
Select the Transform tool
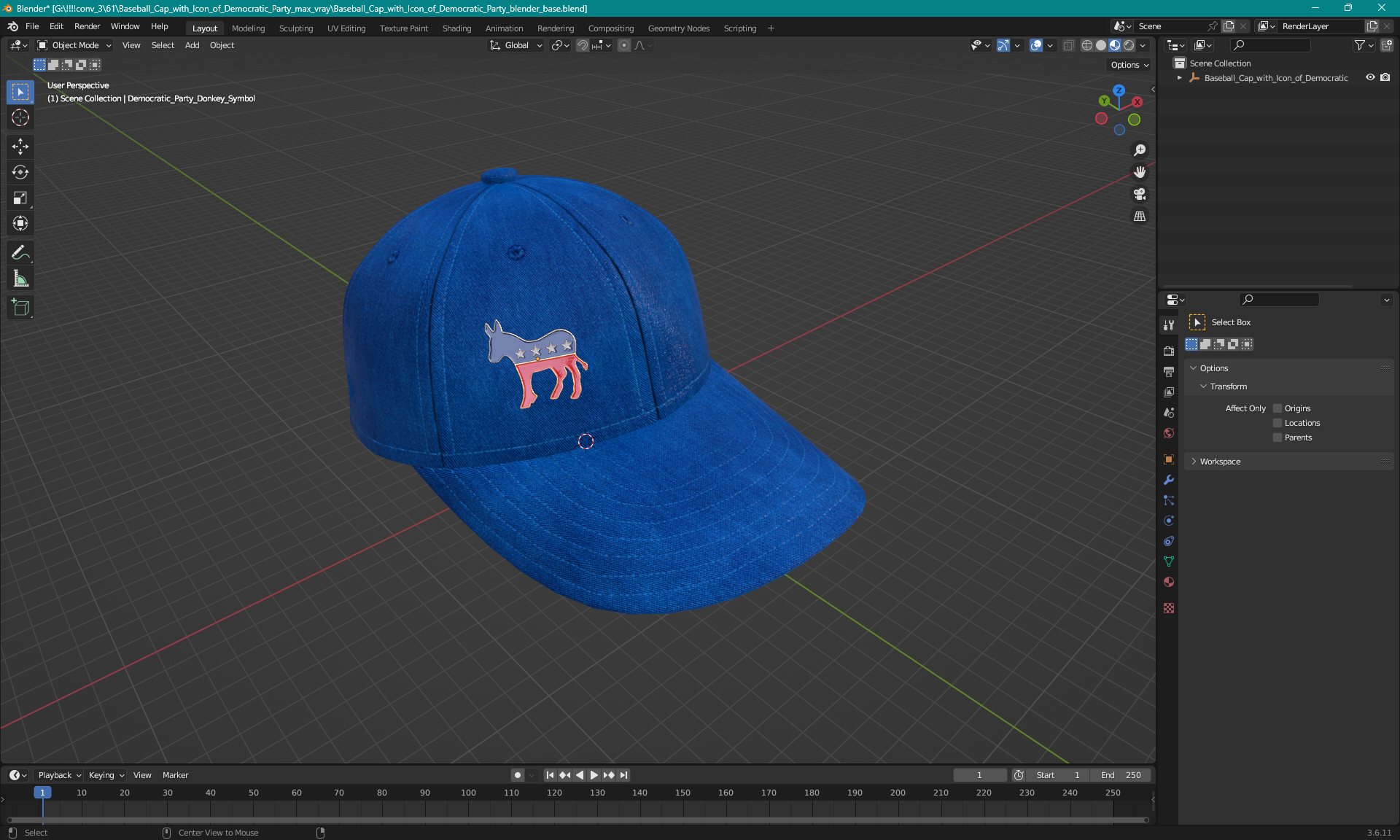point(20,223)
